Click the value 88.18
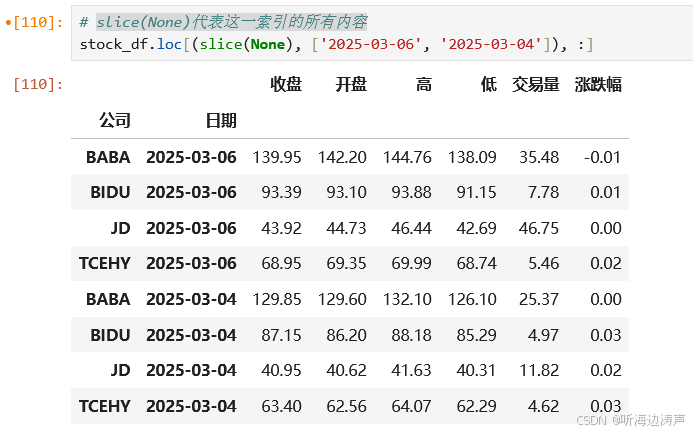This screenshot has height=434, width=693. point(411,335)
